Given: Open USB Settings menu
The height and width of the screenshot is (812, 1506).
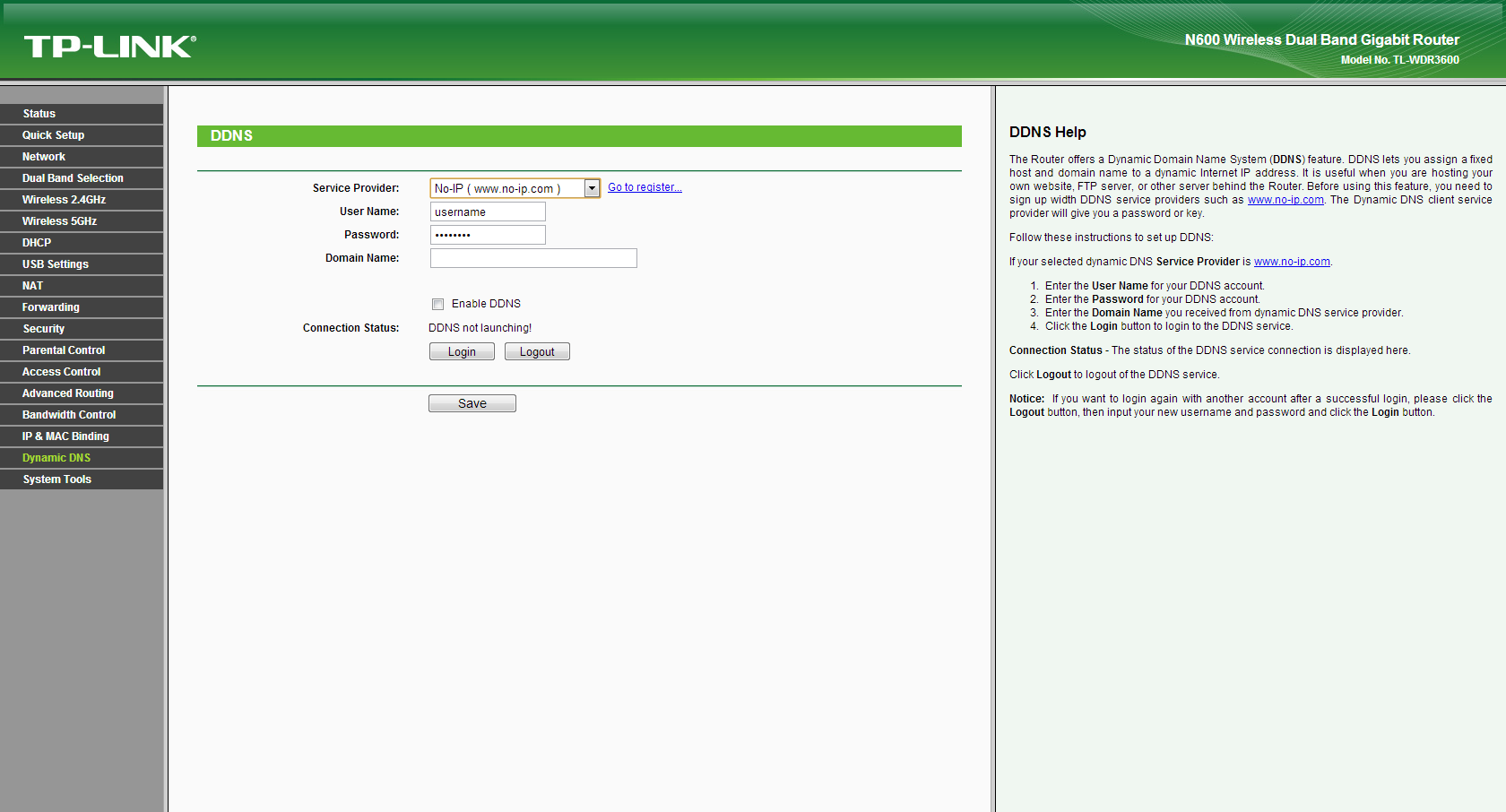Looking at the screenshot, I should tap(82, 264).
